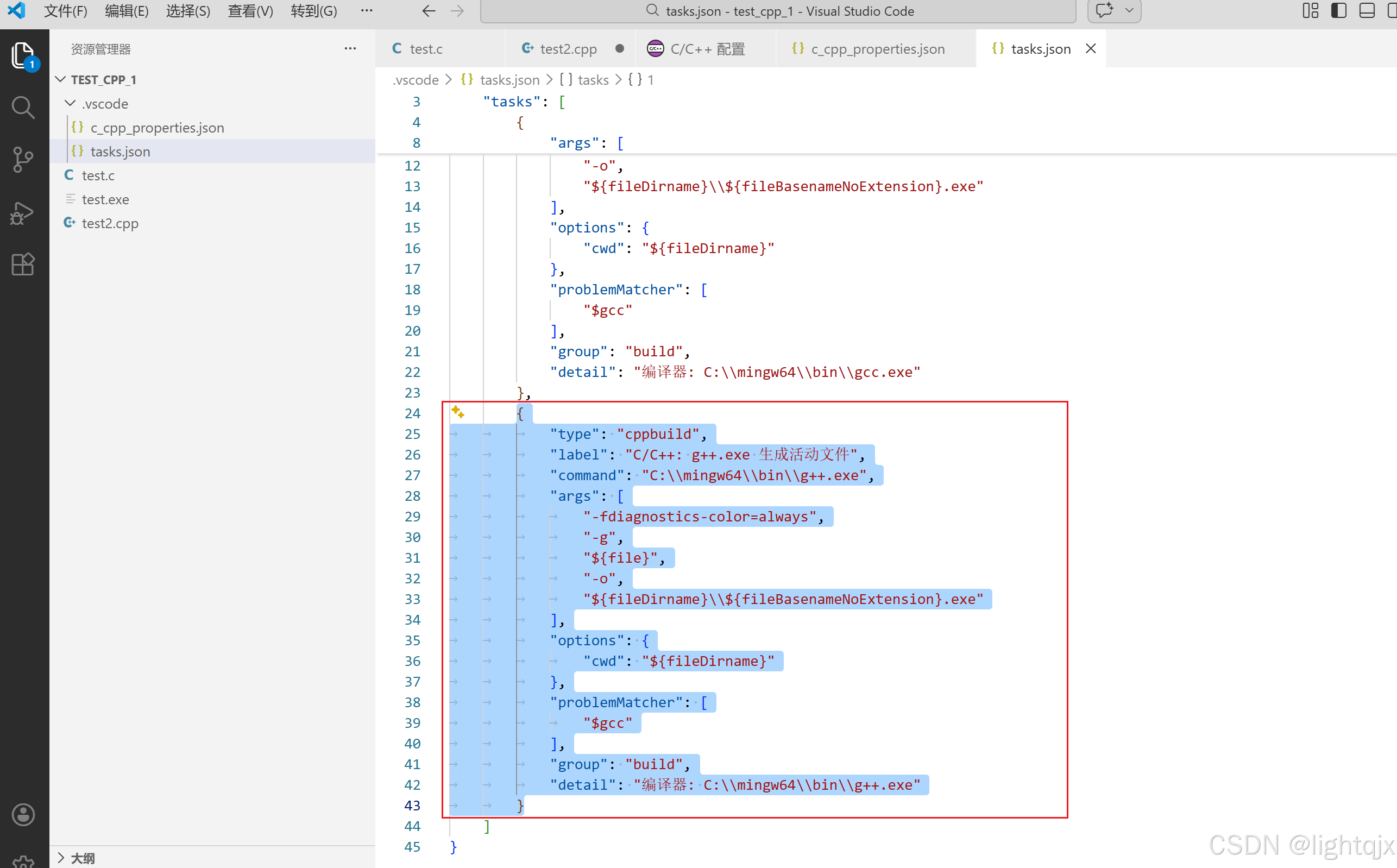Viewport: 1397px width, 868px height.
Task: Go back with the left arrow
Action: point(429,11)
